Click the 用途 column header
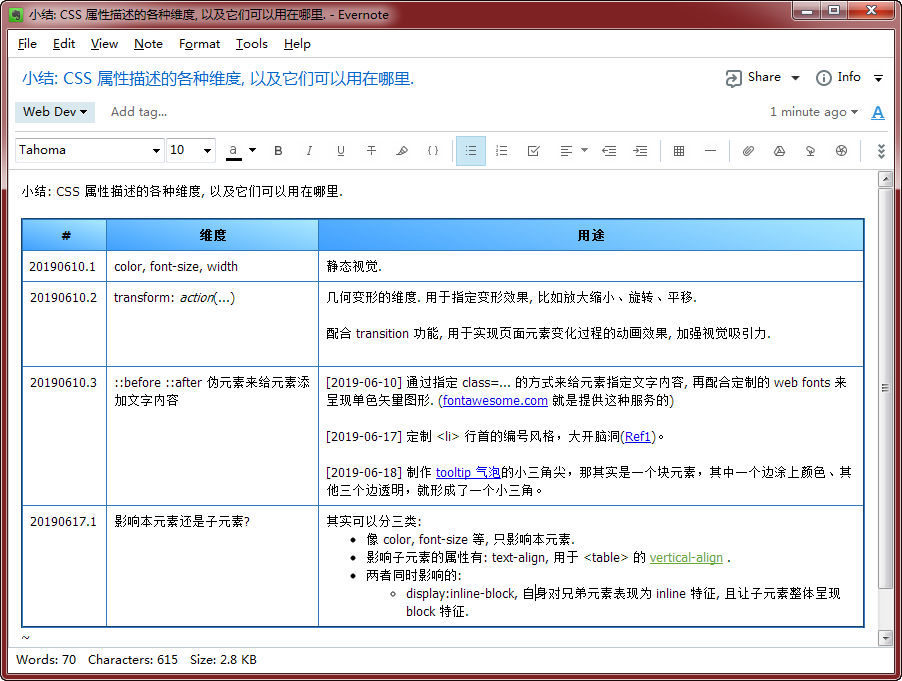This screenshot has width=902, height=681. click(x=591, y=235)
